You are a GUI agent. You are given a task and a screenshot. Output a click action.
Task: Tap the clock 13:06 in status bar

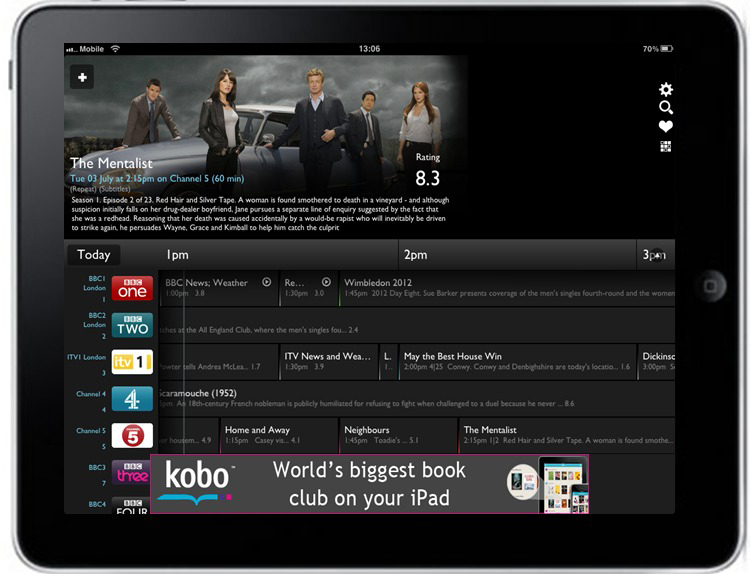coord(369,49)
